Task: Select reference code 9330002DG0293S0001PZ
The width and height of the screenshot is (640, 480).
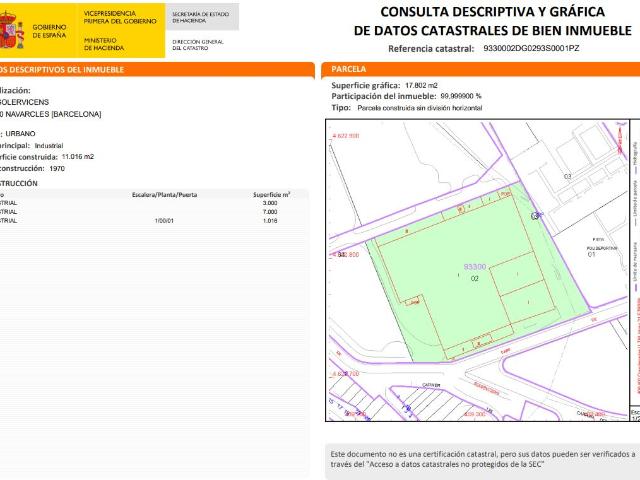Action: [531, 48]
